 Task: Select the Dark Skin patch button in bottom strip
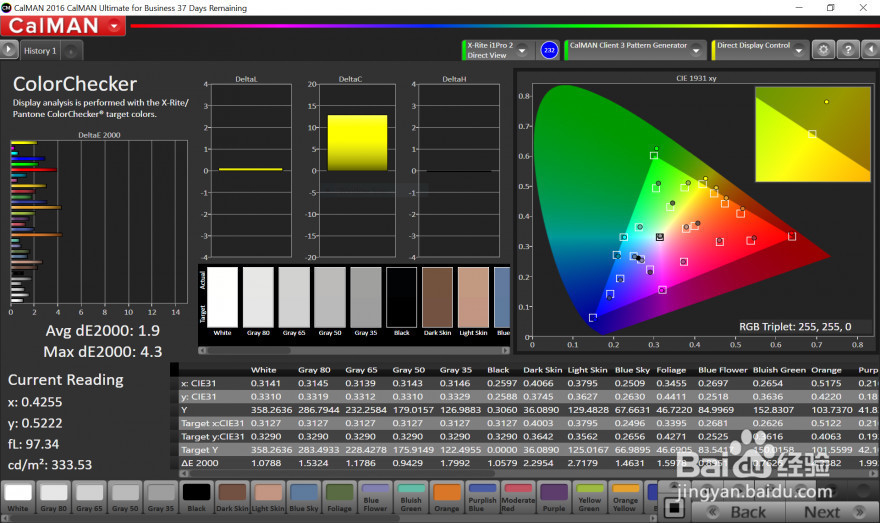(232, 497)
